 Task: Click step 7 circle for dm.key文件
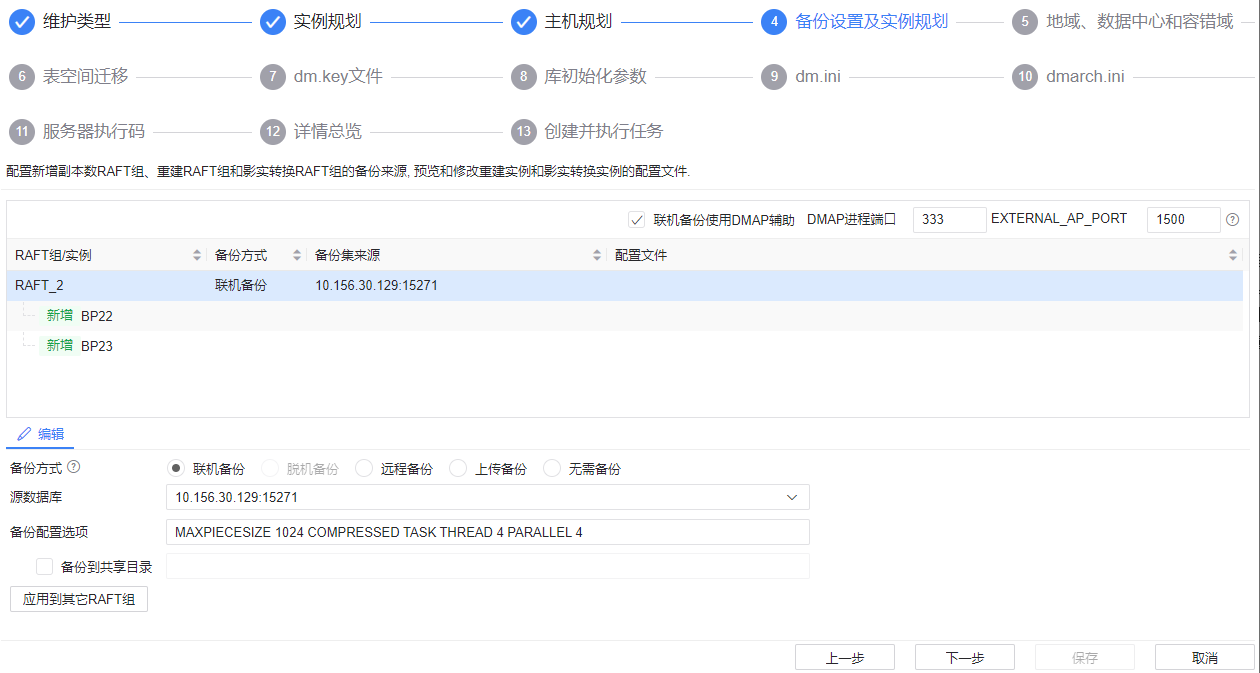pos(273,77)
